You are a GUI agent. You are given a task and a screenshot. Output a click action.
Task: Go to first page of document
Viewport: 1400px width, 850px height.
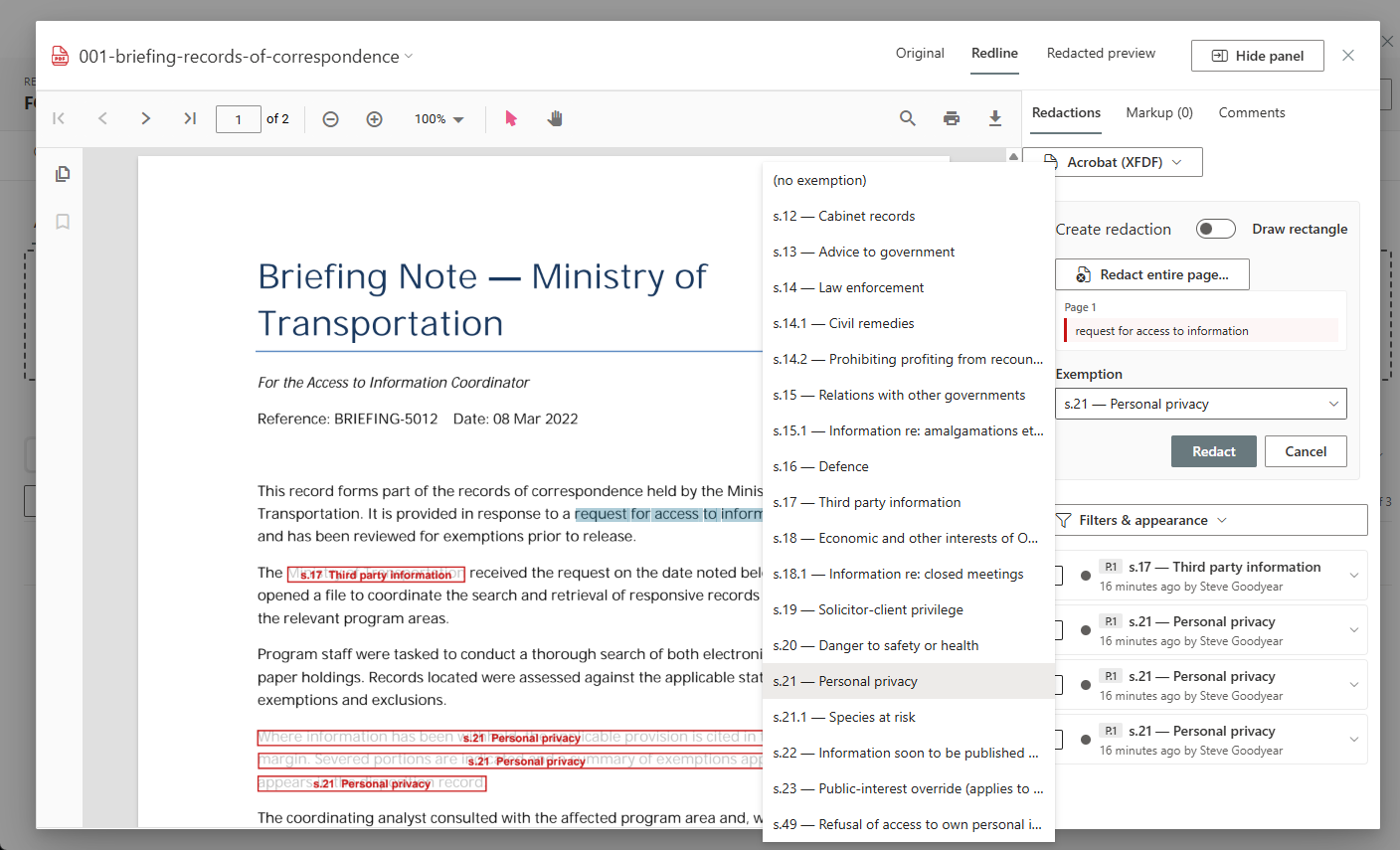(59, 118)
